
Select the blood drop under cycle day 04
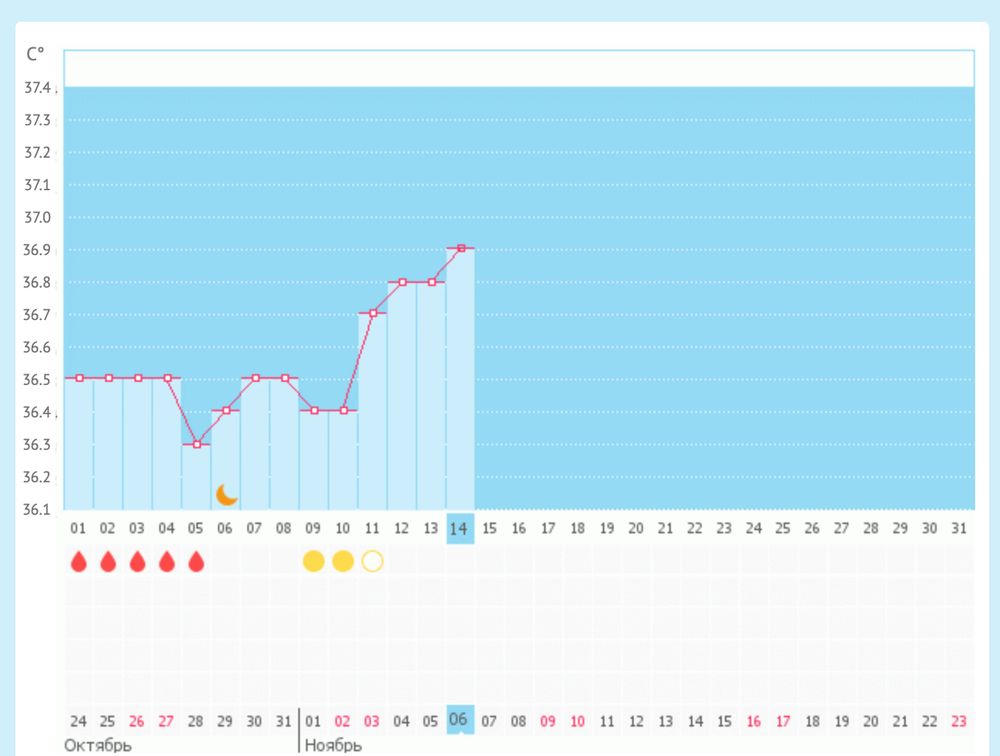(x=167, y=561)
